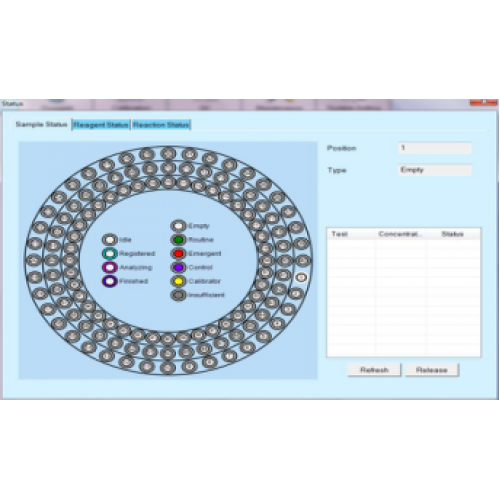Click the Refresh button
500x500 pixels.
pyautogui.click(x=374, y=370)
